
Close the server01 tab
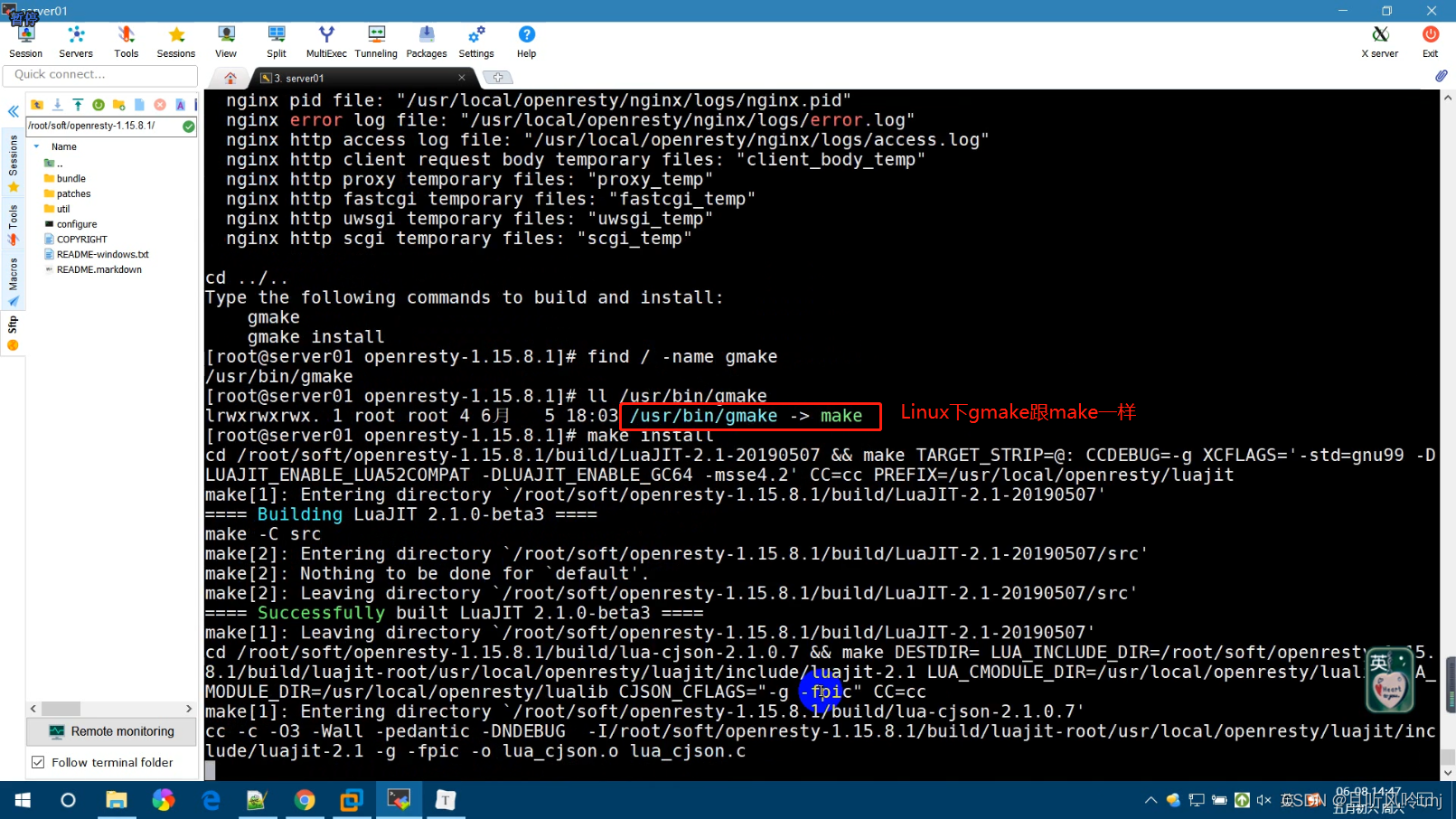click(462, 78)
